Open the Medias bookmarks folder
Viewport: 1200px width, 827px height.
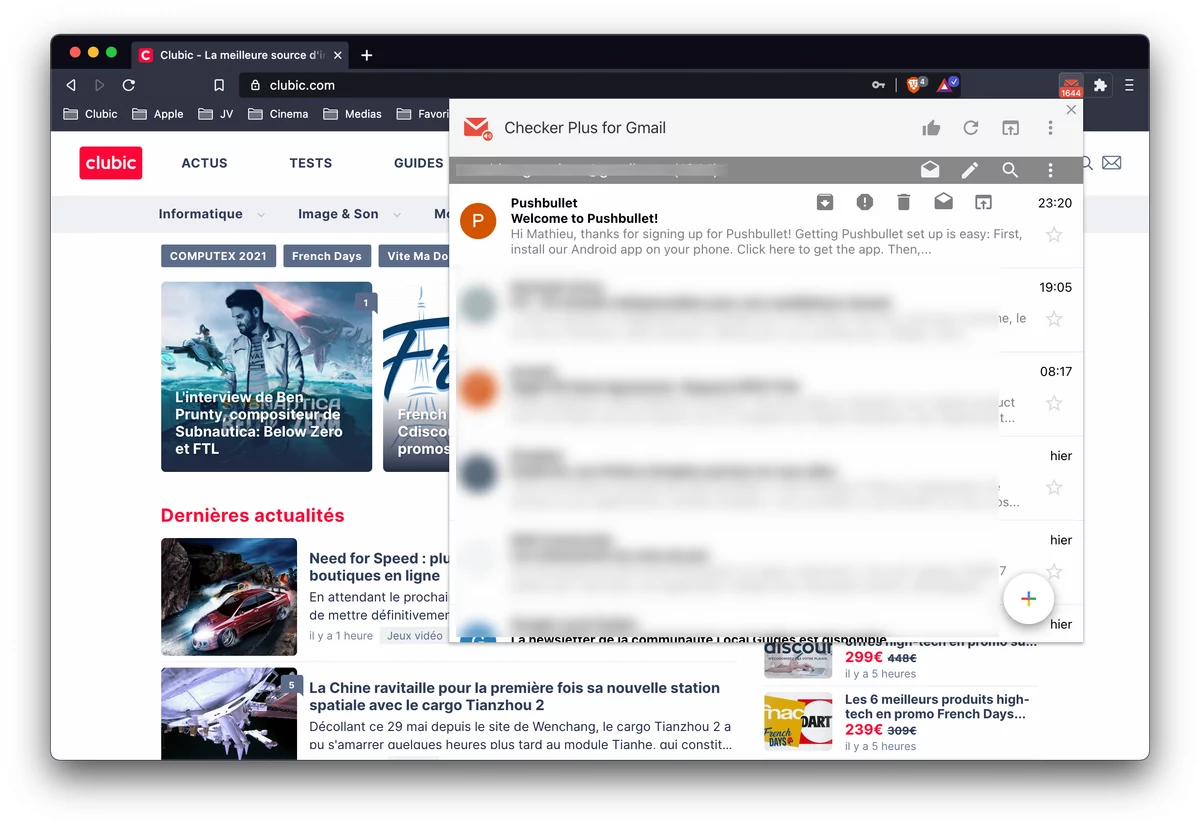coord(353,114)
